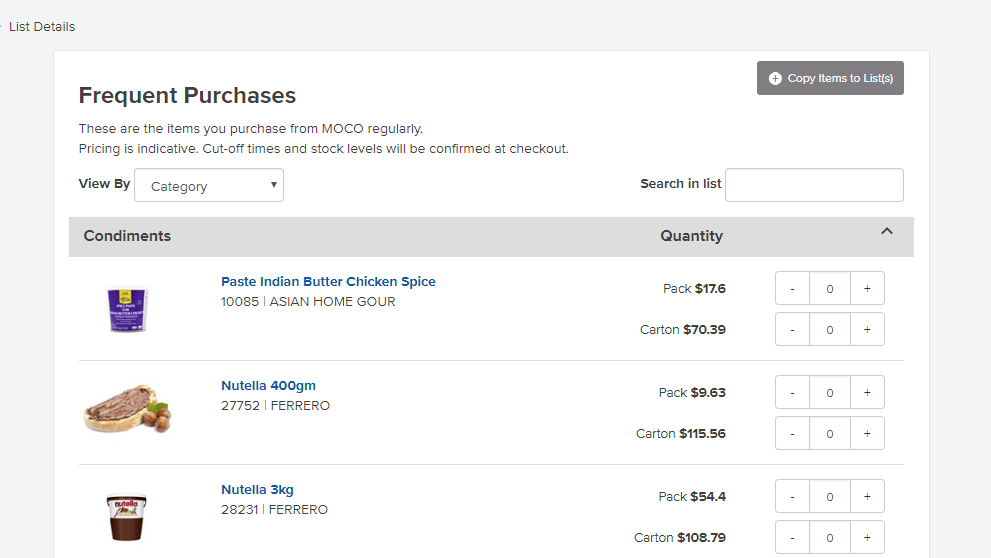991x558 pixels.
Task: Open Paste Indian Butter Chicken Spice link
Action: point(328,282)
